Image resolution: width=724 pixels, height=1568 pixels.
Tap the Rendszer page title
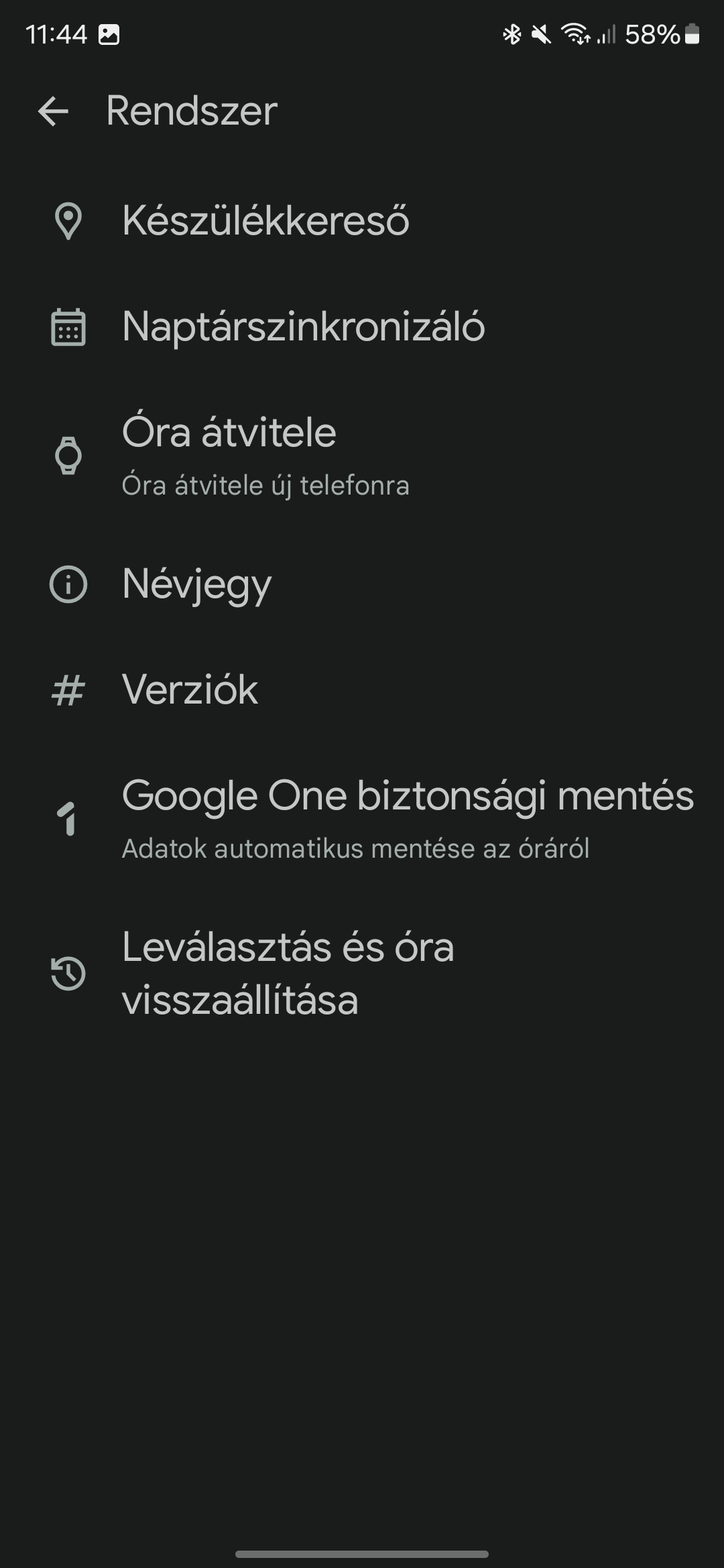point(192,111)
